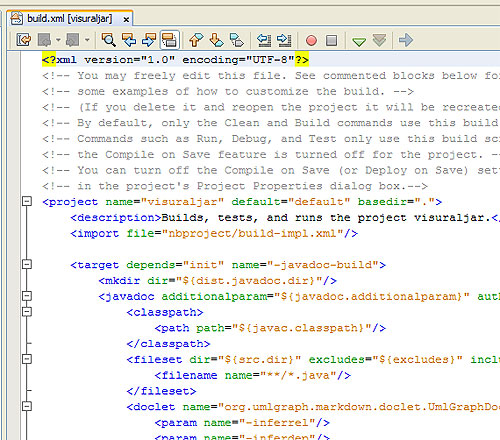Click doclet name org.umlgraph value
Screen dimensions: 500x440
pos(359,407)
